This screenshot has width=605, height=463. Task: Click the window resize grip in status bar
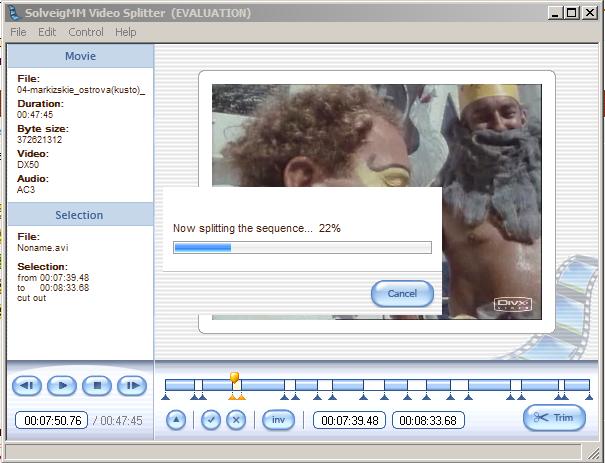point(592,451)
